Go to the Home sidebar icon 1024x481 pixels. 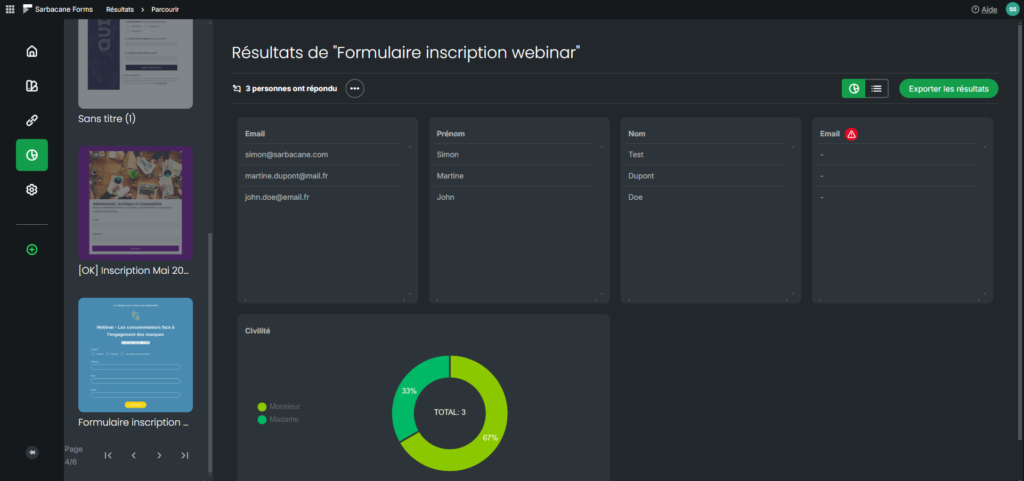point(32,52)
